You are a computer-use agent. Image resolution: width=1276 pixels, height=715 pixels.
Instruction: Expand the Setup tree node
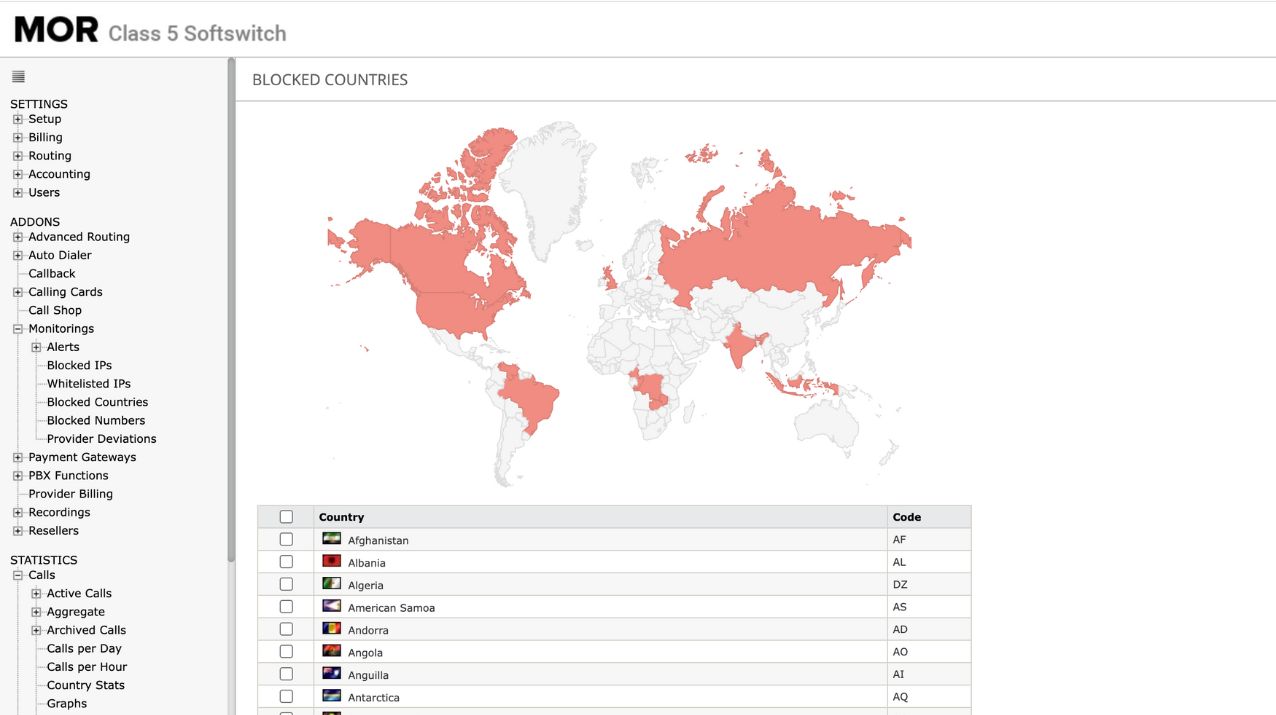[x=18, y=119]
